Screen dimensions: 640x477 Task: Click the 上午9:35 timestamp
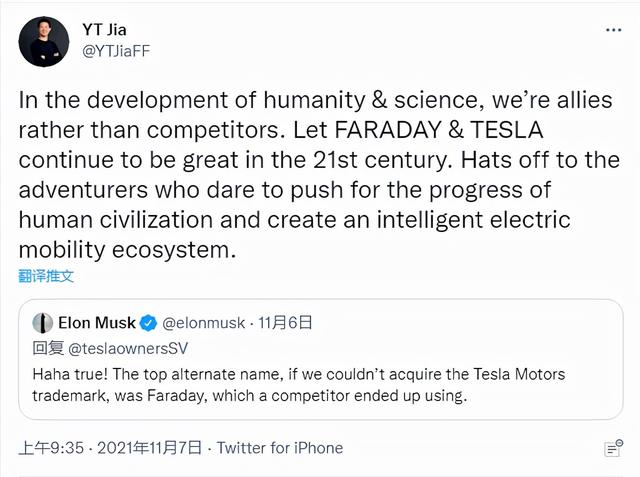pyautogui.click(x=49, y=448)
